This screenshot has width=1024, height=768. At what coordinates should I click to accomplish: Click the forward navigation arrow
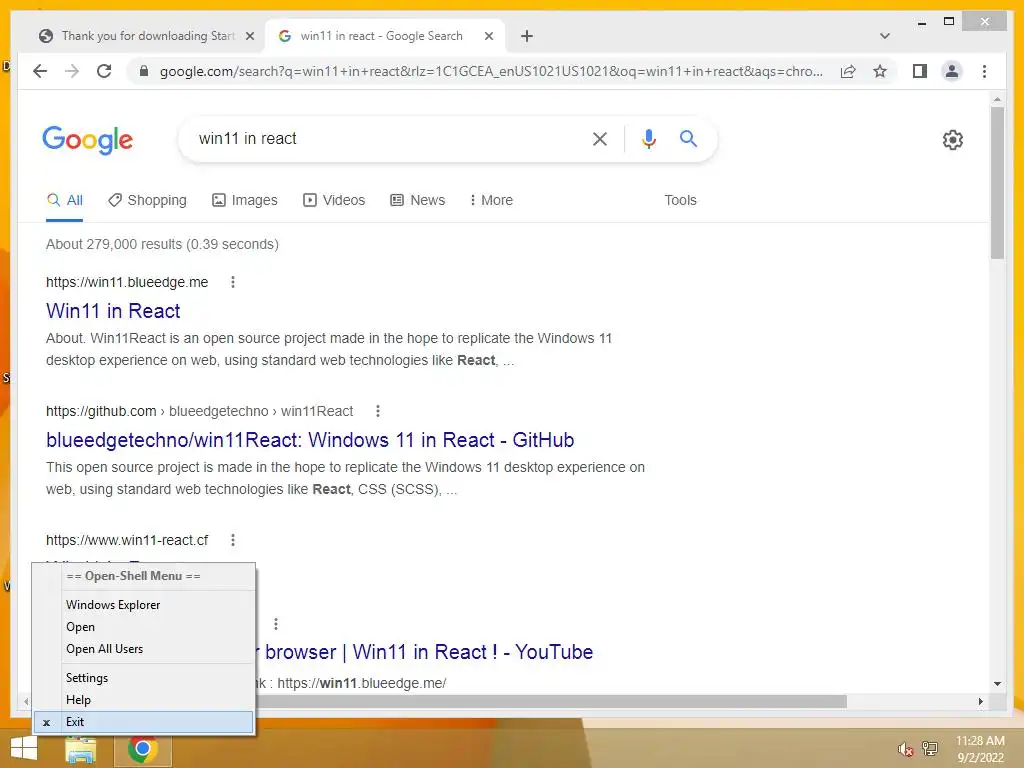pyautogui.click(x=72, y=71)
